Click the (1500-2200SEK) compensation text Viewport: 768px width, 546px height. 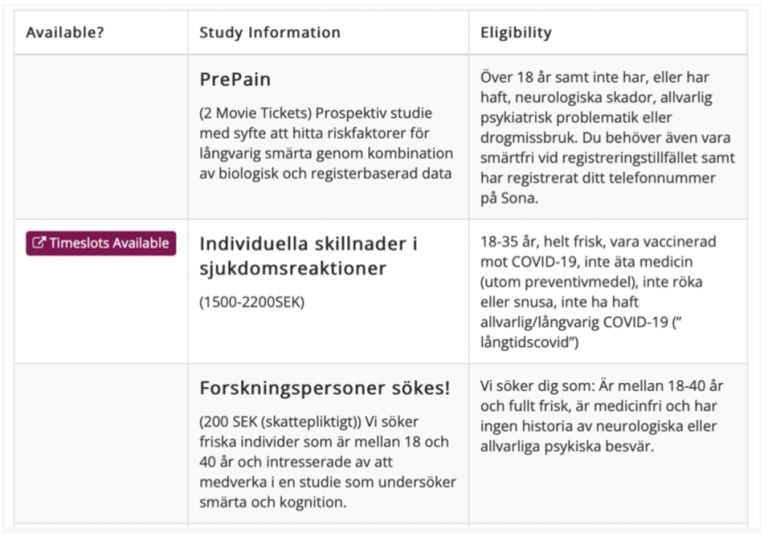click(x=250, y=301)
